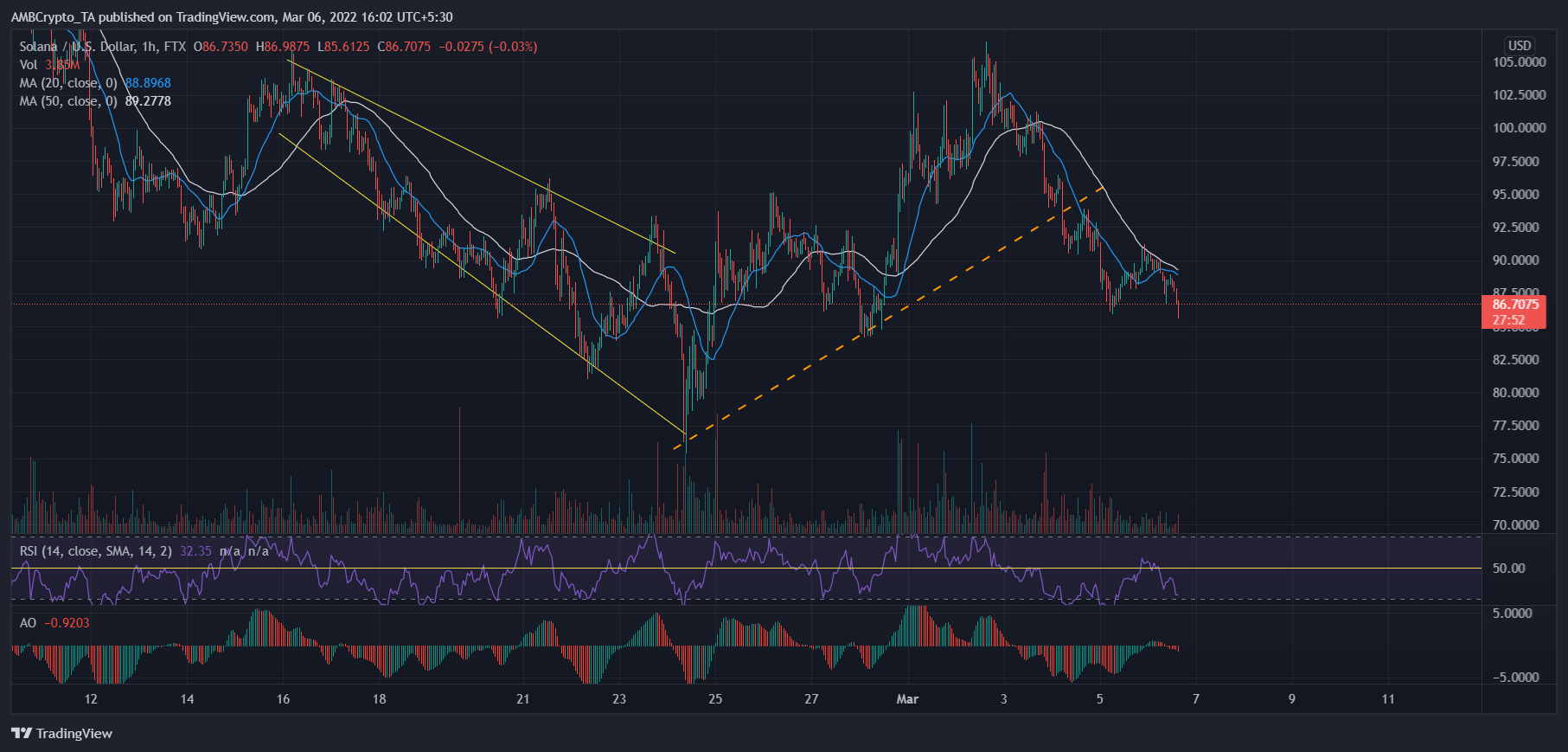Open the USD currency selector

coord(1519,45)
